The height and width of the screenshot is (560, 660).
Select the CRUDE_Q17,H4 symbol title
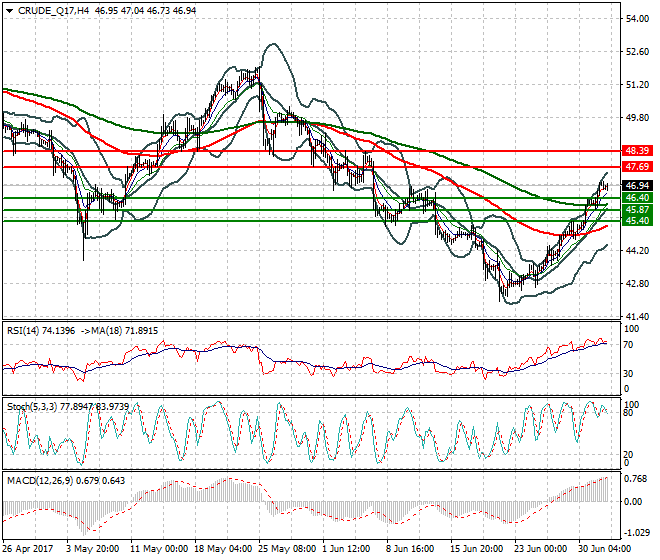pos(53,11)
